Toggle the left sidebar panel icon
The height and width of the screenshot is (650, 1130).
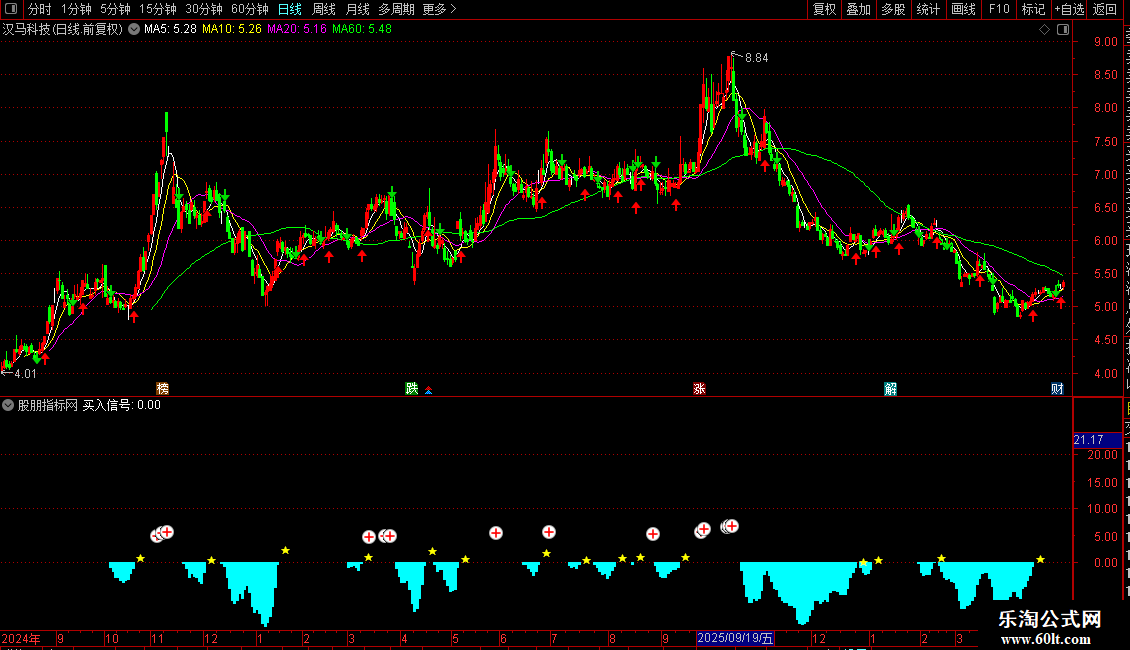pyautogui.click(x=11, y=9)
